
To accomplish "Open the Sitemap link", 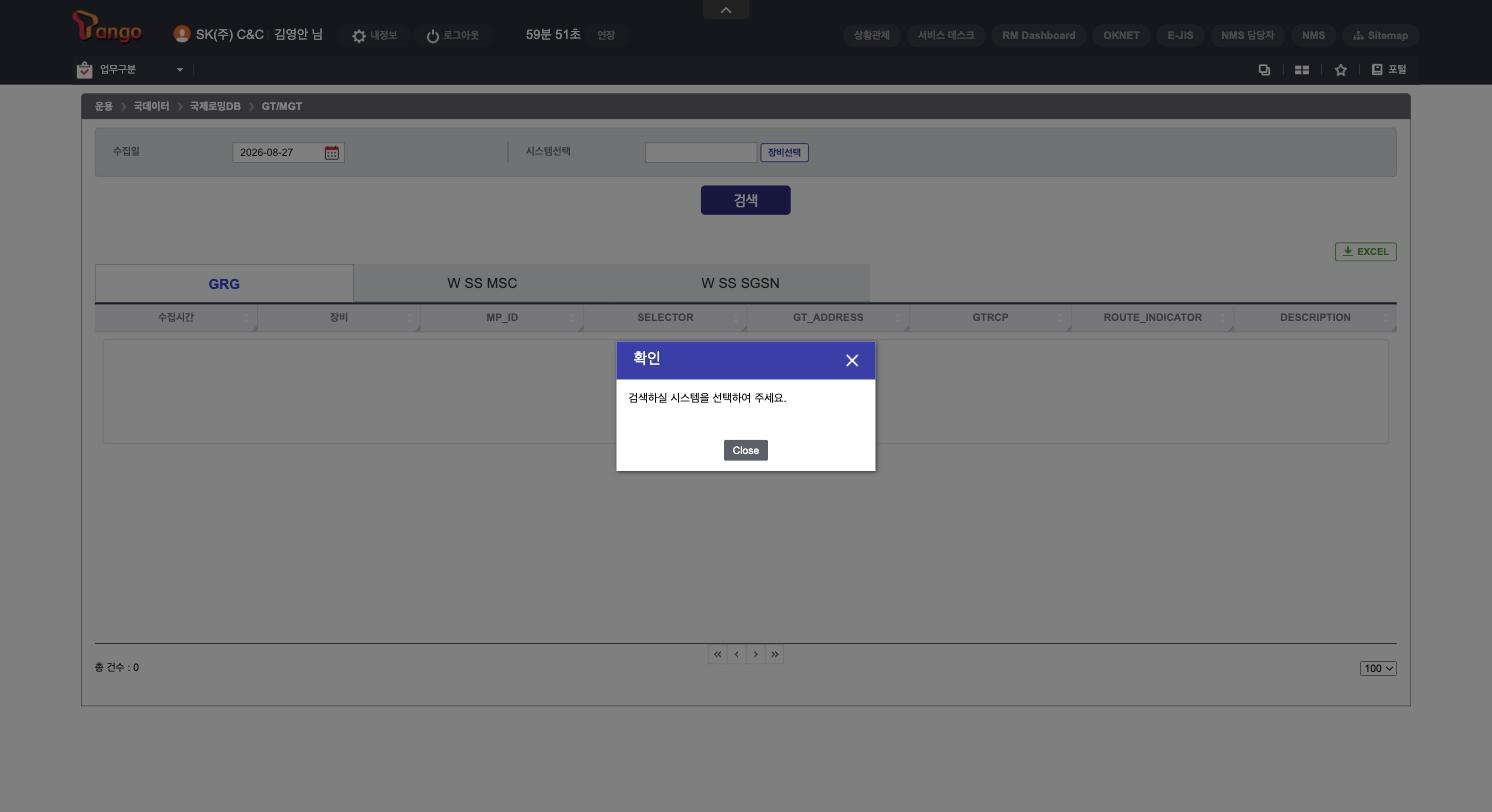I will tap(1381, 35).
